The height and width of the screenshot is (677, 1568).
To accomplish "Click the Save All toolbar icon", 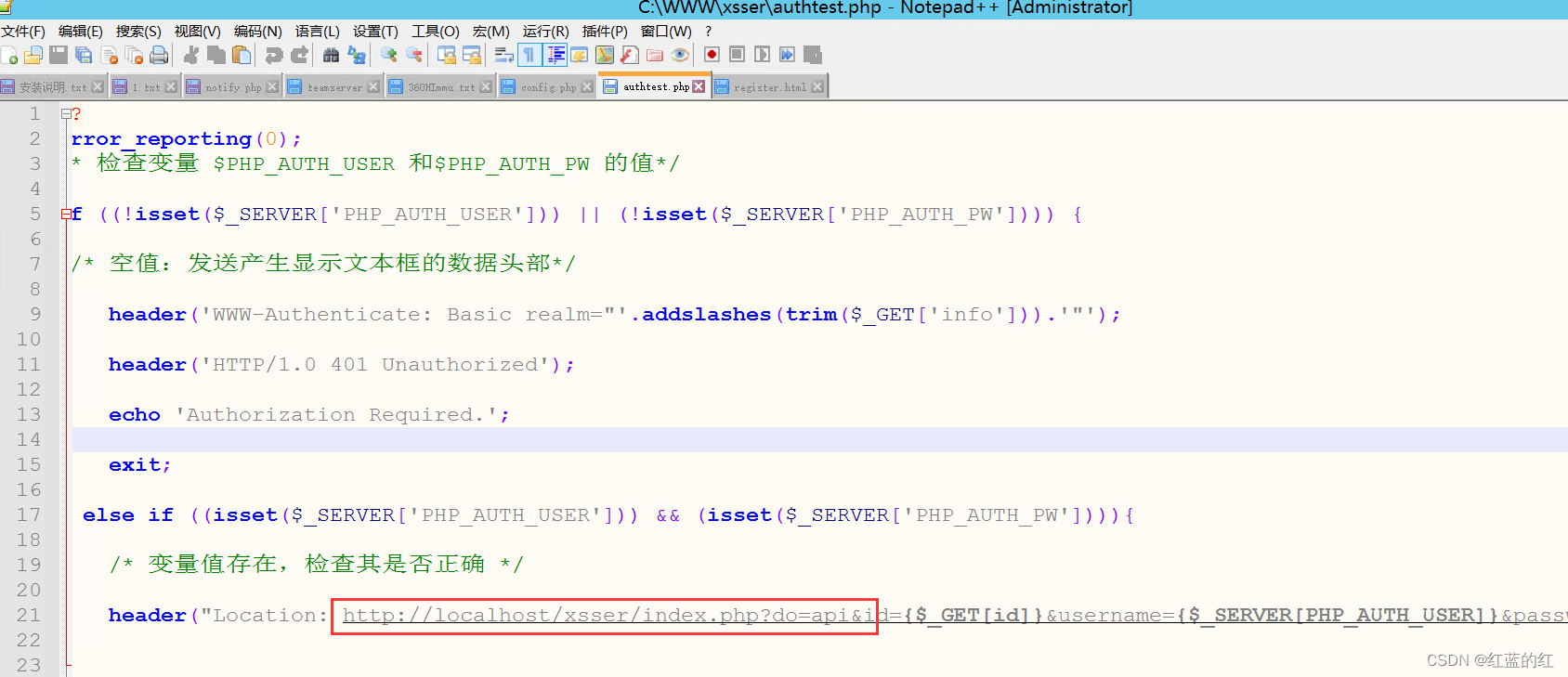I will coord(84,56).
